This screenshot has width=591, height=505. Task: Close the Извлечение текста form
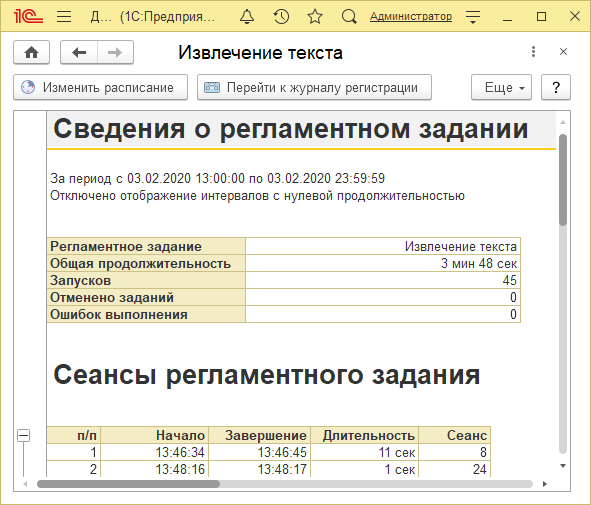[563, 52]
